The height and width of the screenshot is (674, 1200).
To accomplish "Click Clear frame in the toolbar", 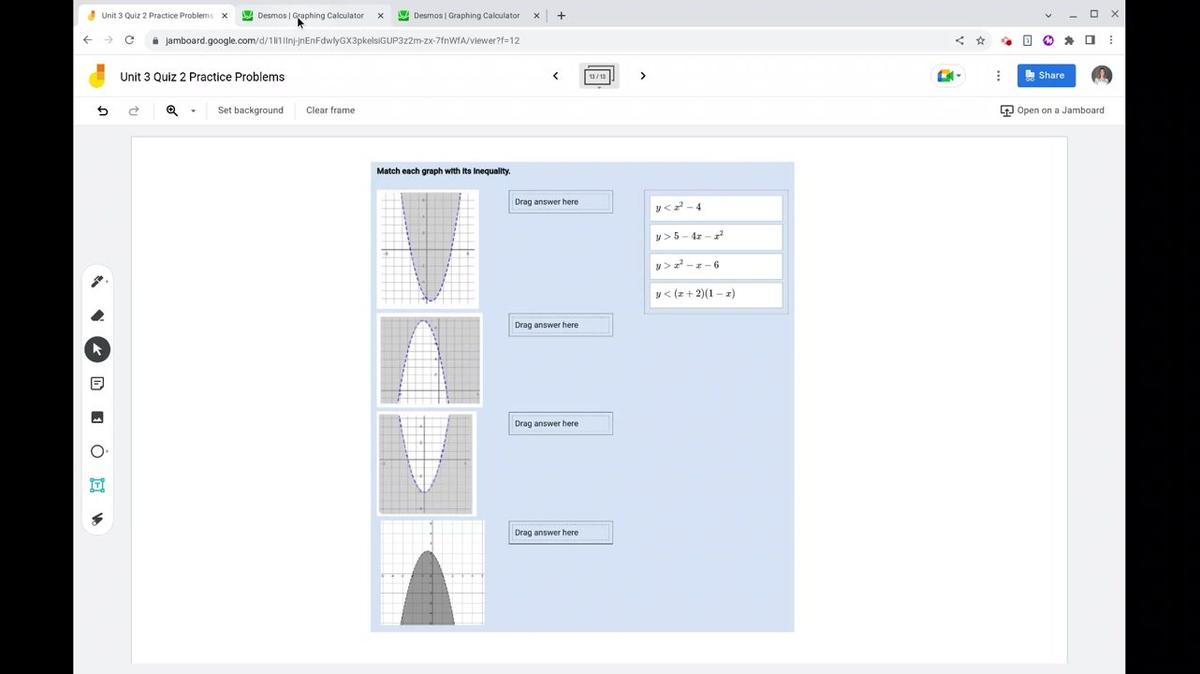I will [x=330, y=110].
